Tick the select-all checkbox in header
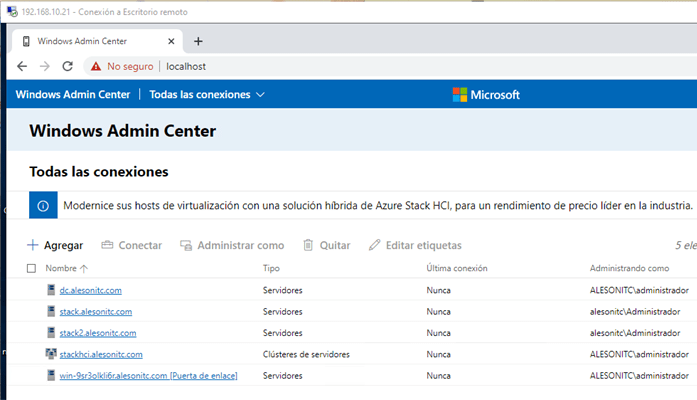The height and width of the screenshot is (400, 697). click(31, 268)
